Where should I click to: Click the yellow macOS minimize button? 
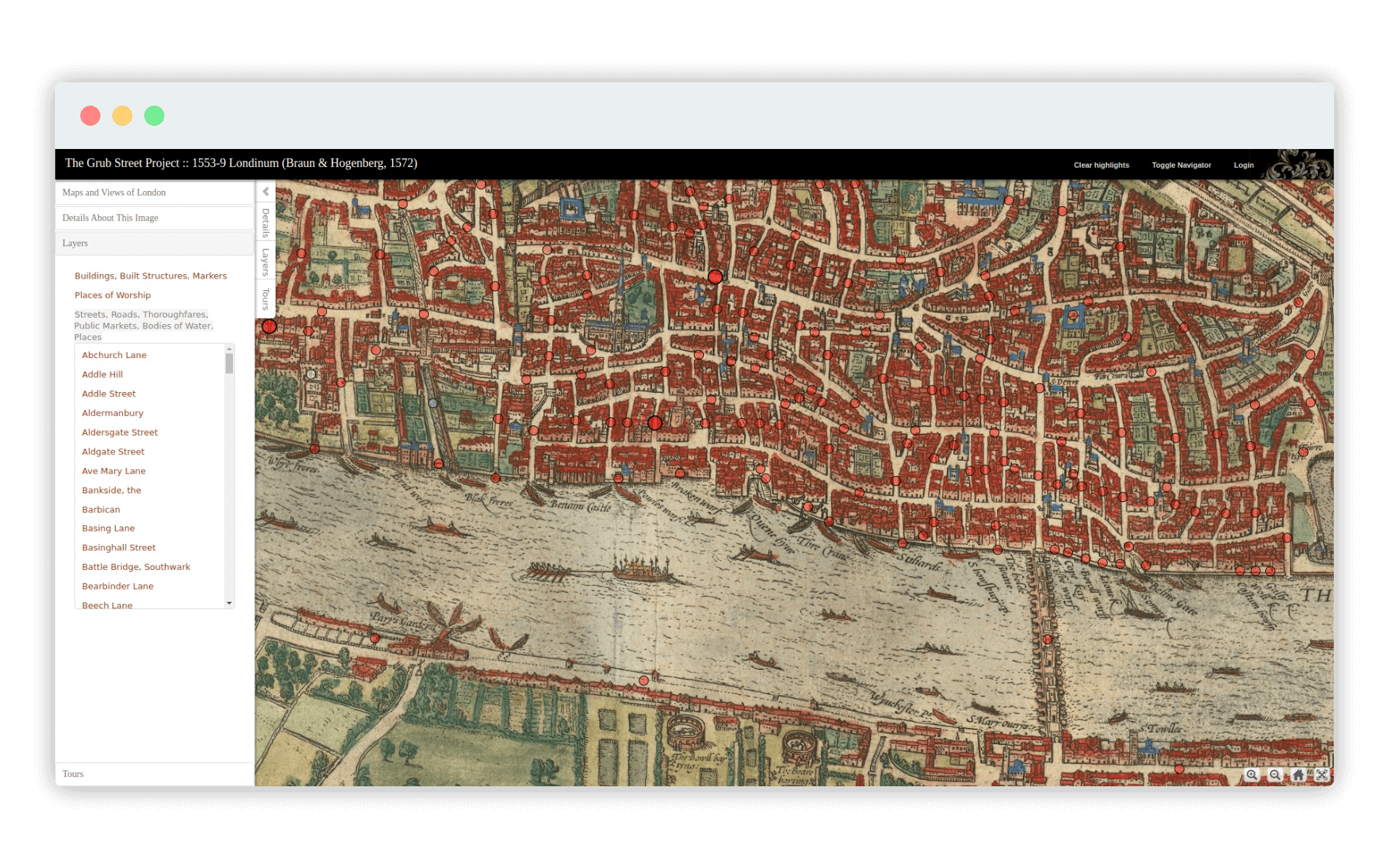122,116
